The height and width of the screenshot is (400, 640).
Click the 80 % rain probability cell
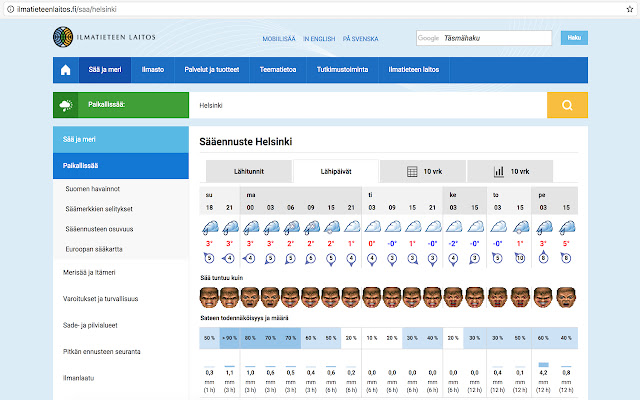[250, 338]
